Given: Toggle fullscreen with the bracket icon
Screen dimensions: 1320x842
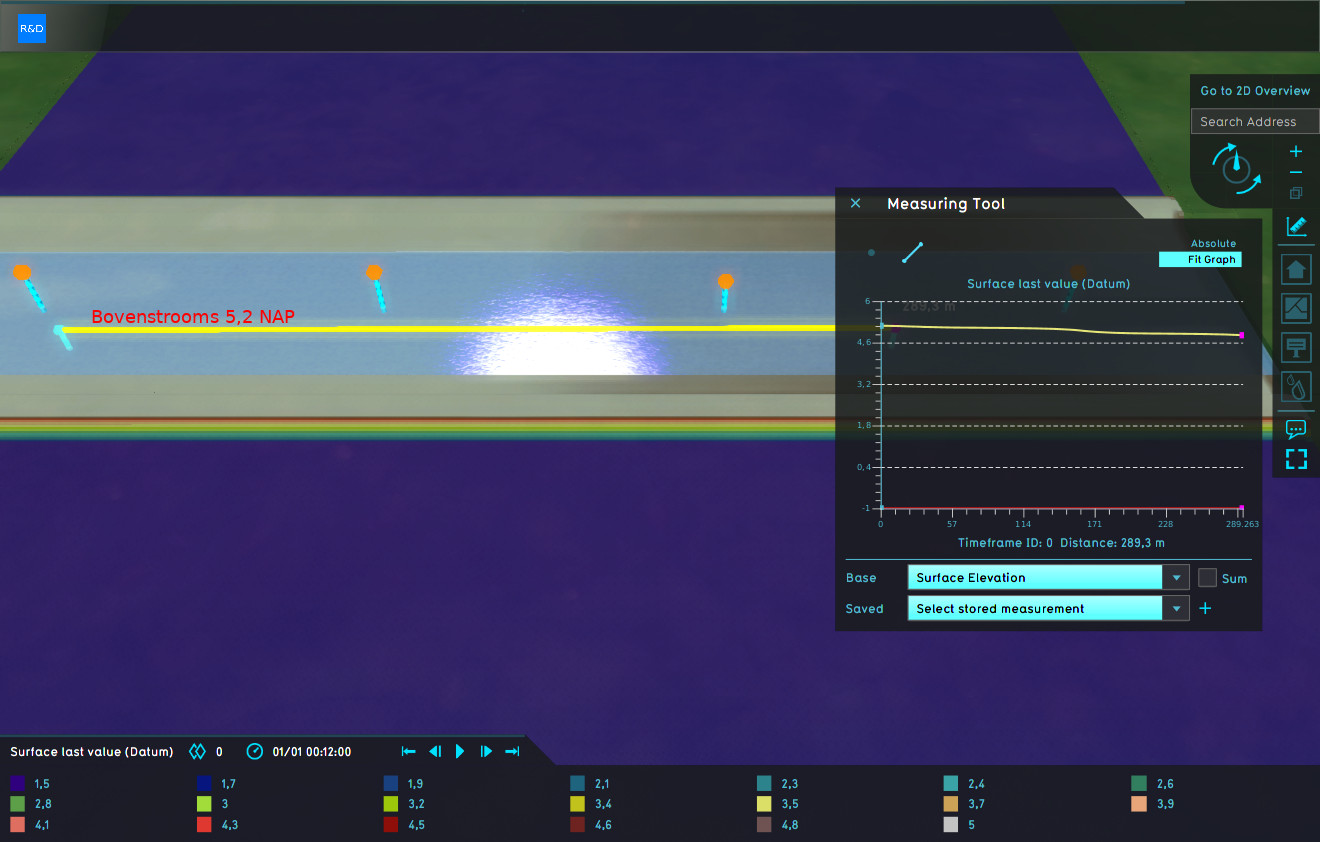Looking at the screenshot, I should pos(1296,459).
